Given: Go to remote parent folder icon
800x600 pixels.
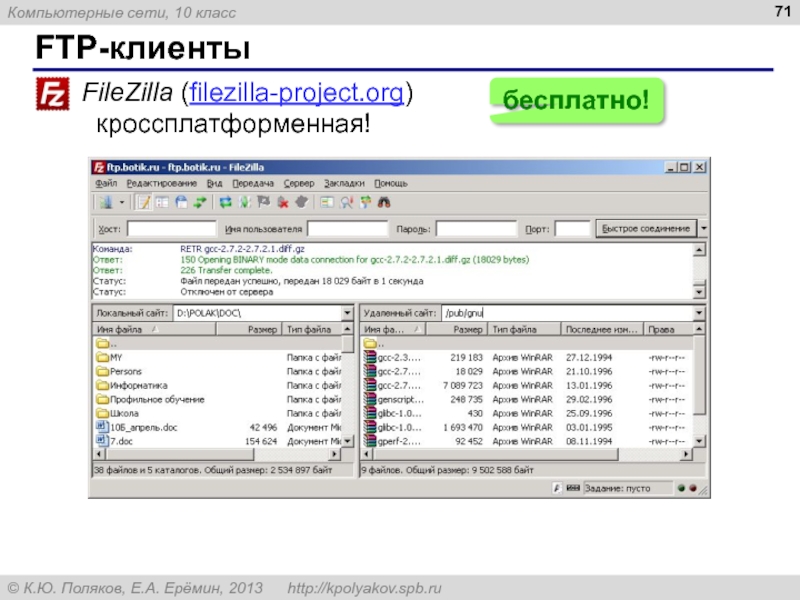Looking at the screenshot, I should (x=370, y=343).
